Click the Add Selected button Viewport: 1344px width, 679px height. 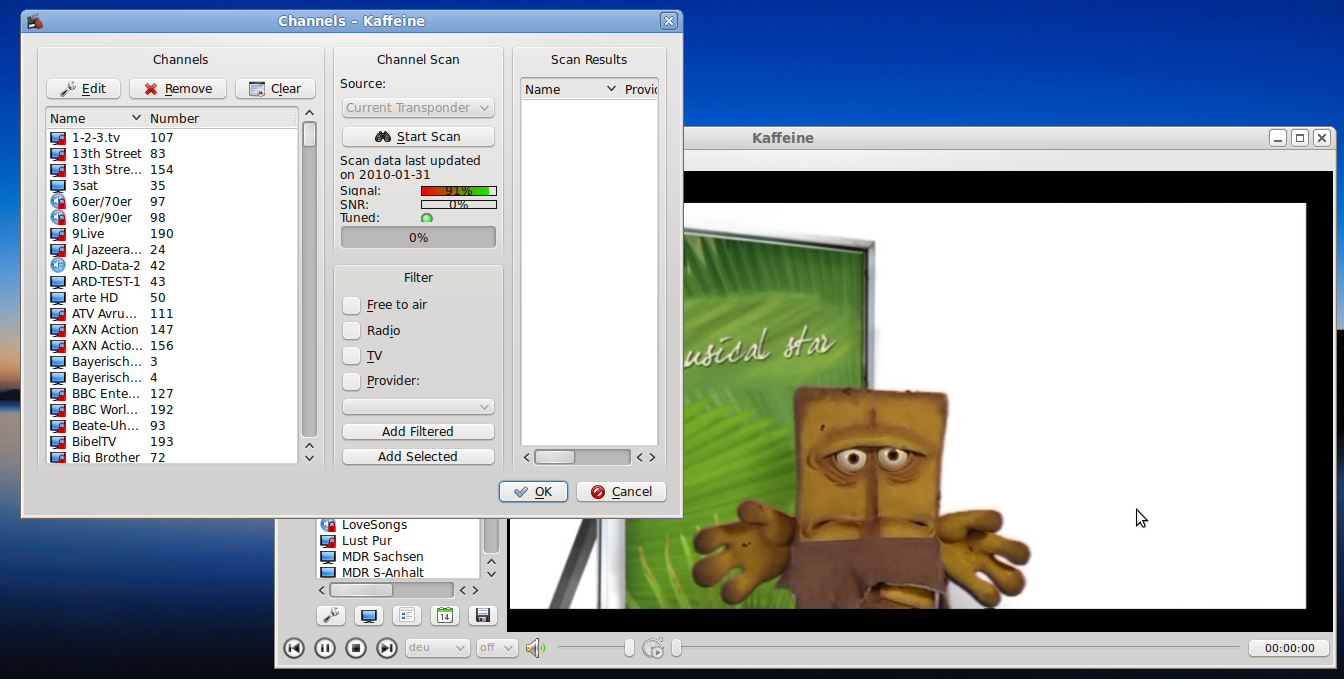click(x=418, y=457)
